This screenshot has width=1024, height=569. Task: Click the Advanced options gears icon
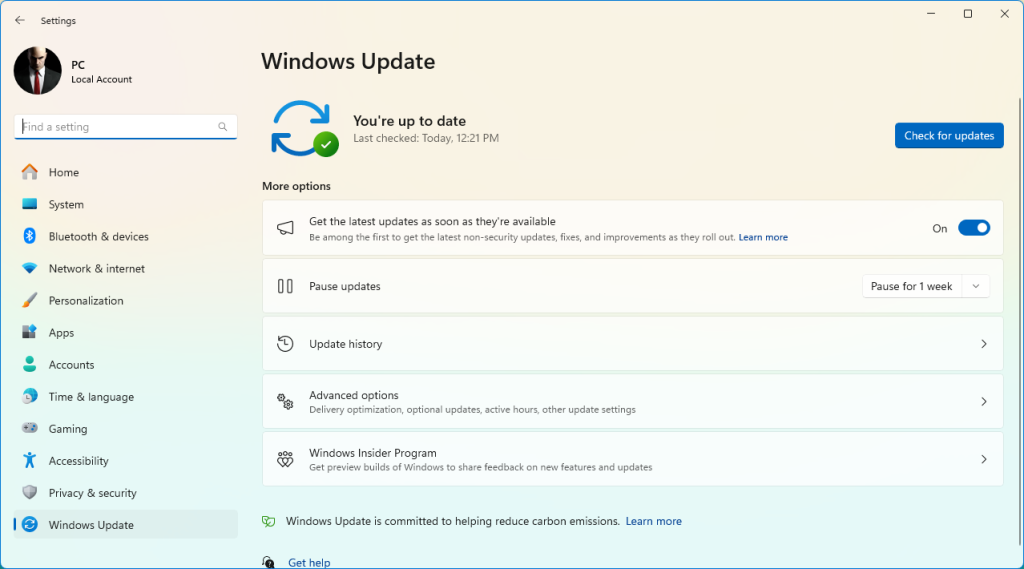[285, 402]
